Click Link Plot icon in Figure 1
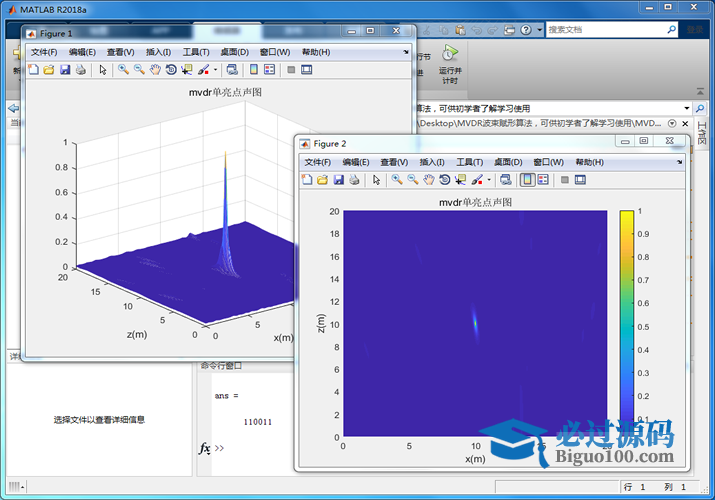The width and height of the screenshot is (715, 500). 232,70
